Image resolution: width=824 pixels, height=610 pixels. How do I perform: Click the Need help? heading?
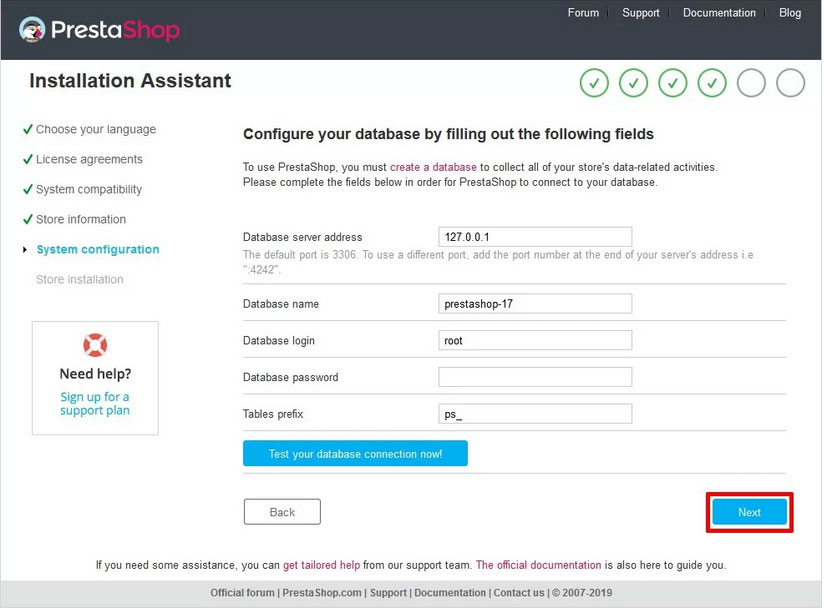(95, 374)
